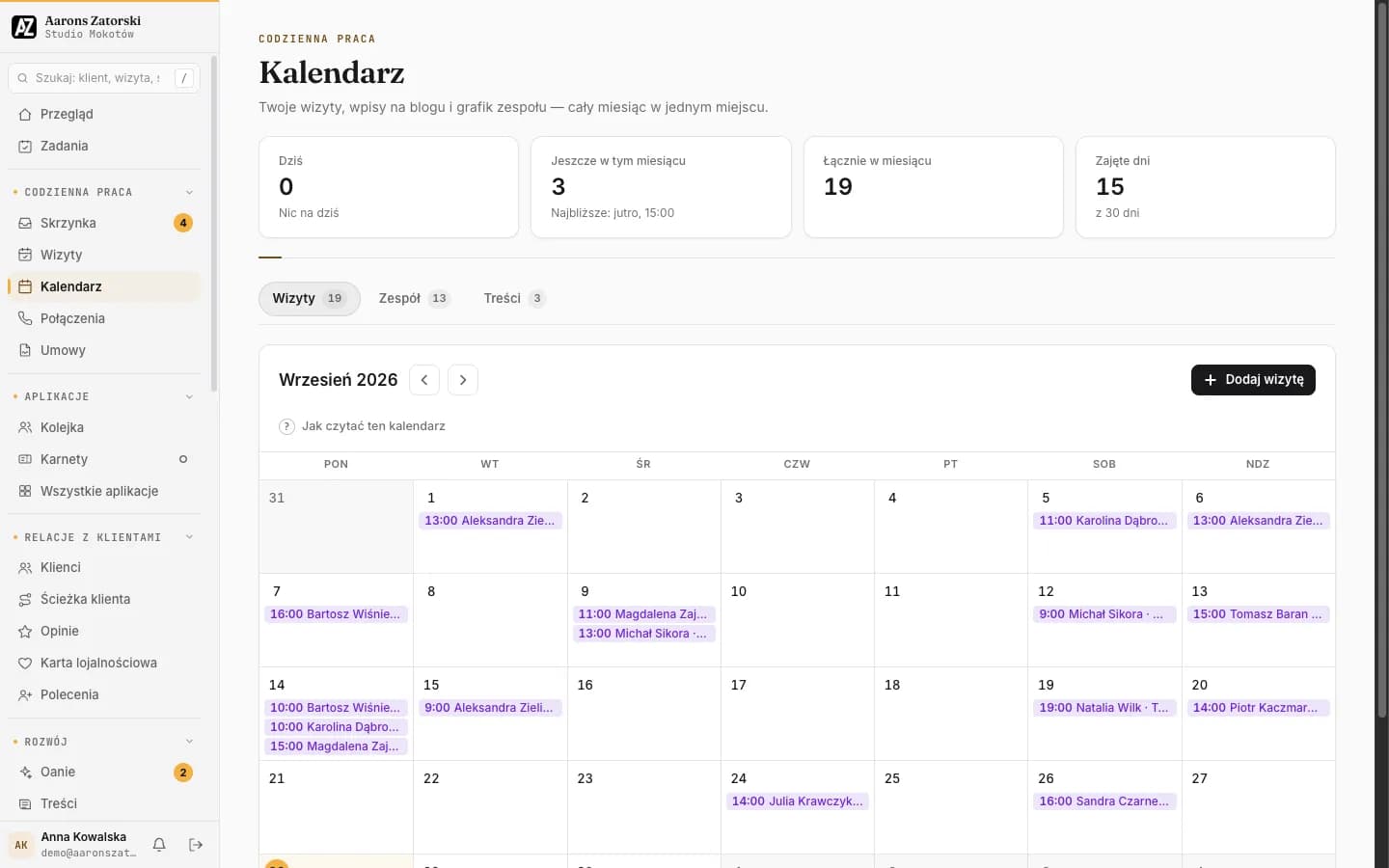Click the Dodaj wizytę button
This screenshot has width=1389, height=868.
[x=1253, y=380]
